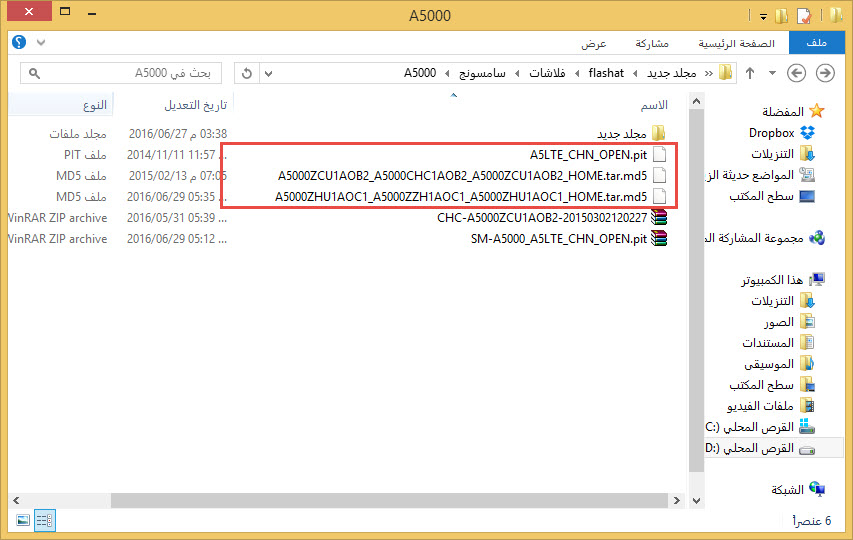Open Quick Access Toolbar customize dropdown
Image resolution: width=853 pixels, height=540 pixels.
(x=763, y=17)
